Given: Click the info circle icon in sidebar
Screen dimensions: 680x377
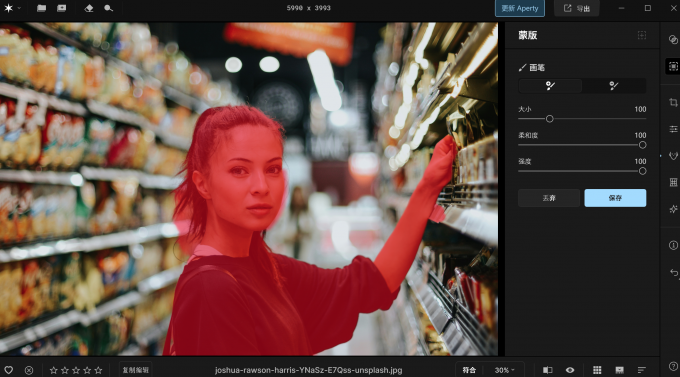Looking at the screenshot, I should click(x=673, y=245).
